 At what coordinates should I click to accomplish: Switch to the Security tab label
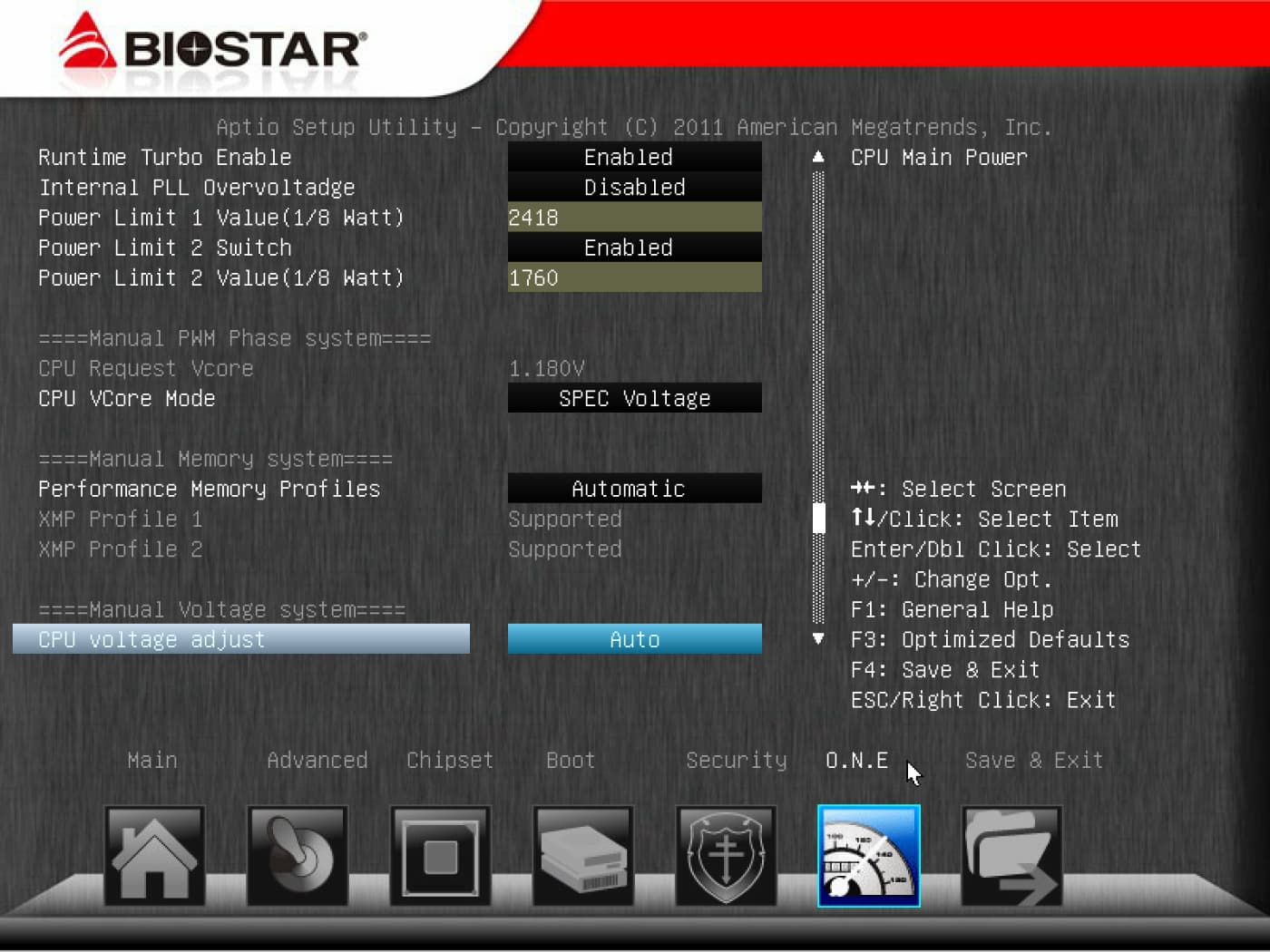(x=737, y=760)
